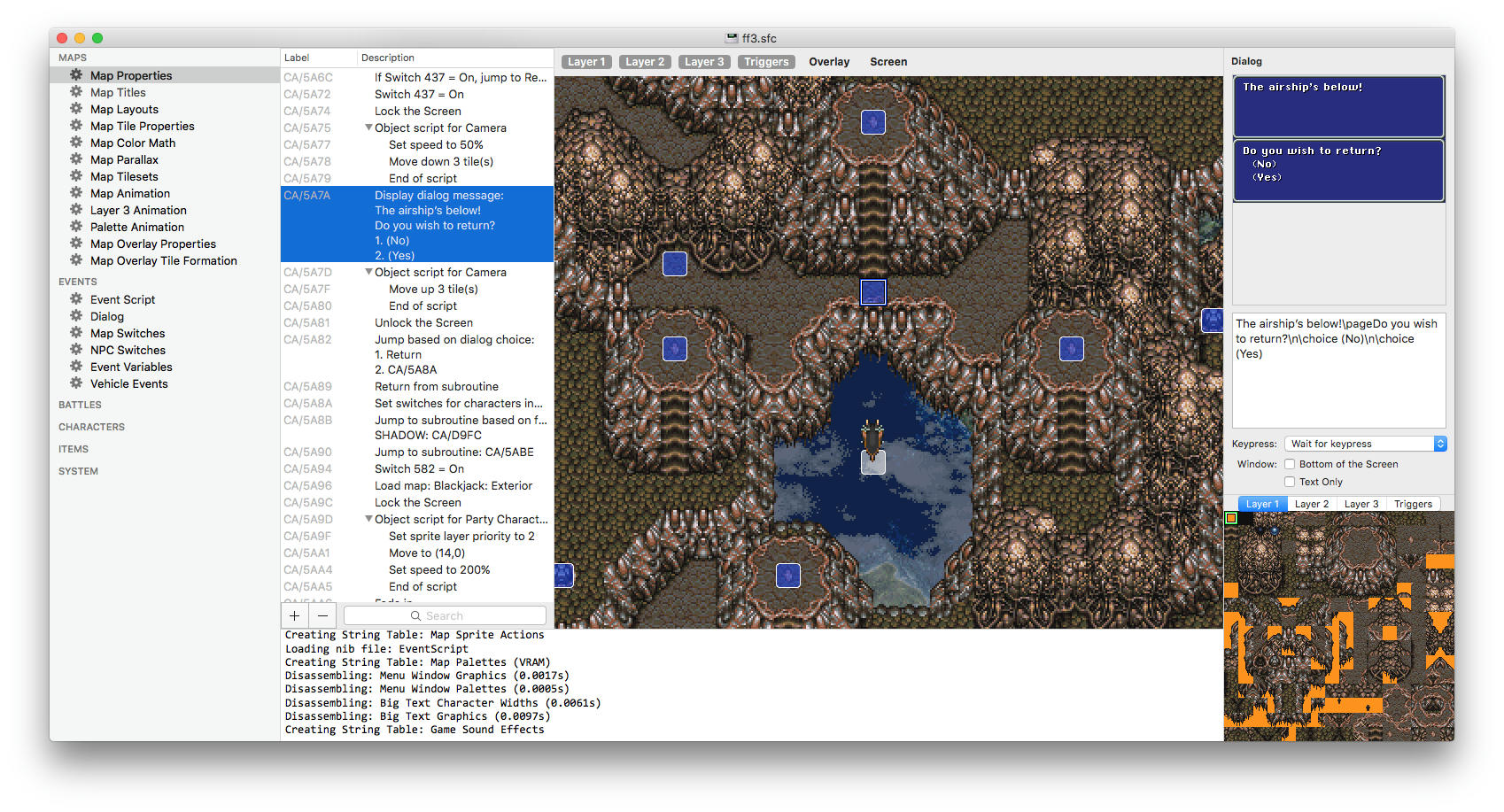The height and width of the screenshot is (812, 1504).
Task: Click the gear icon beside Map Properties
Action: [76, 75]
